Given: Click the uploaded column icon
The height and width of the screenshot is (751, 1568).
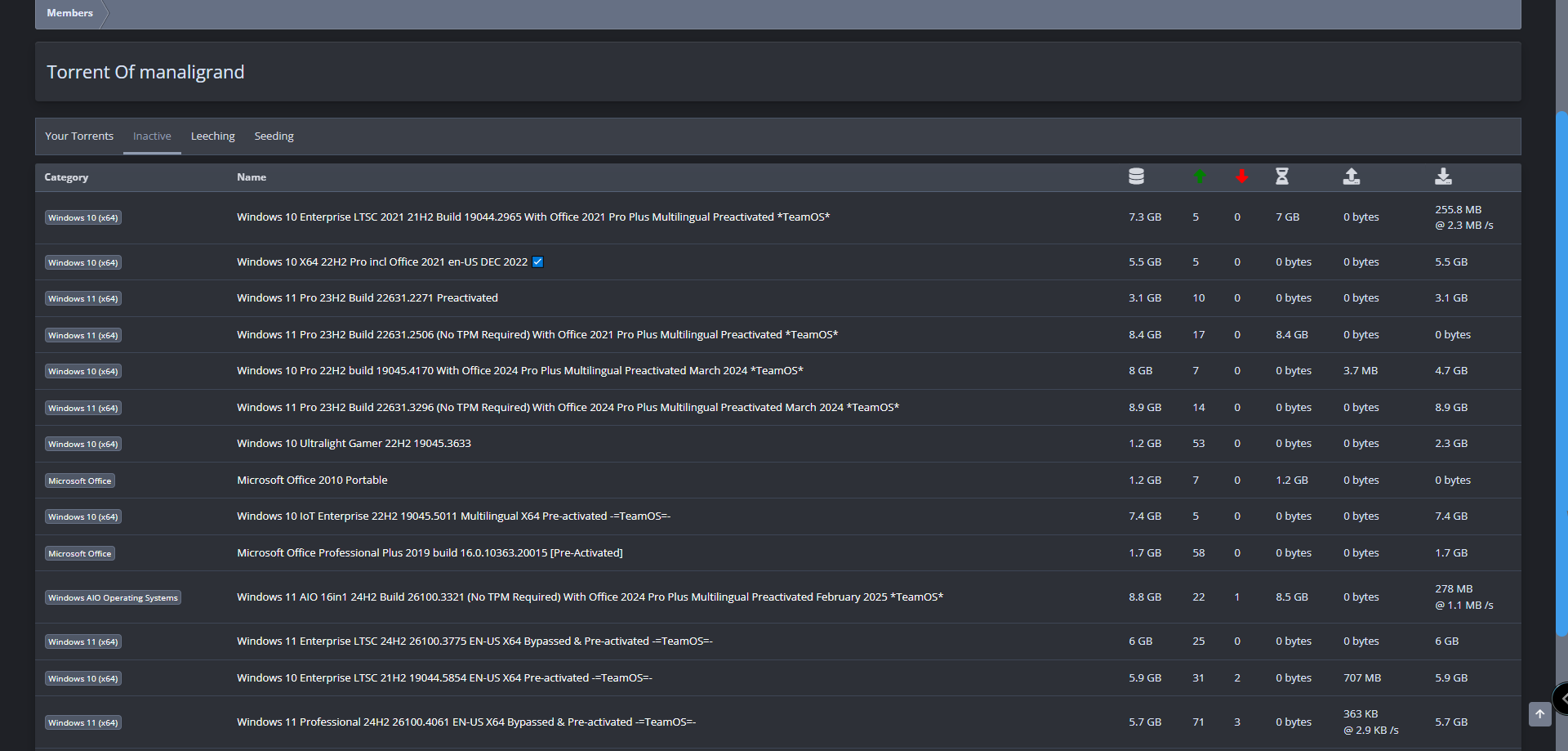Looking at the screenshot, I should [1352, 177].
